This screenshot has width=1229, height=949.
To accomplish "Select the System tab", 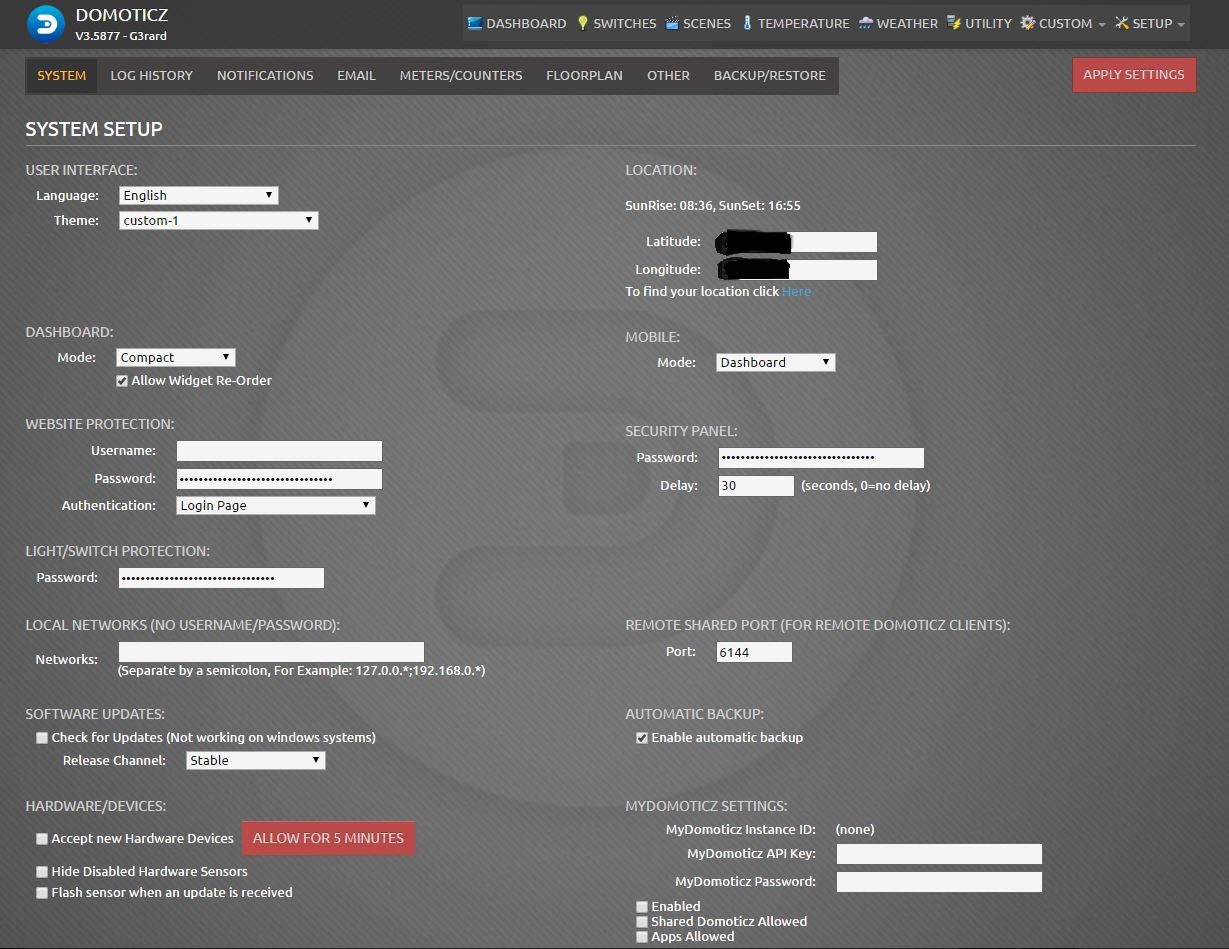I will tap(62, 75).
